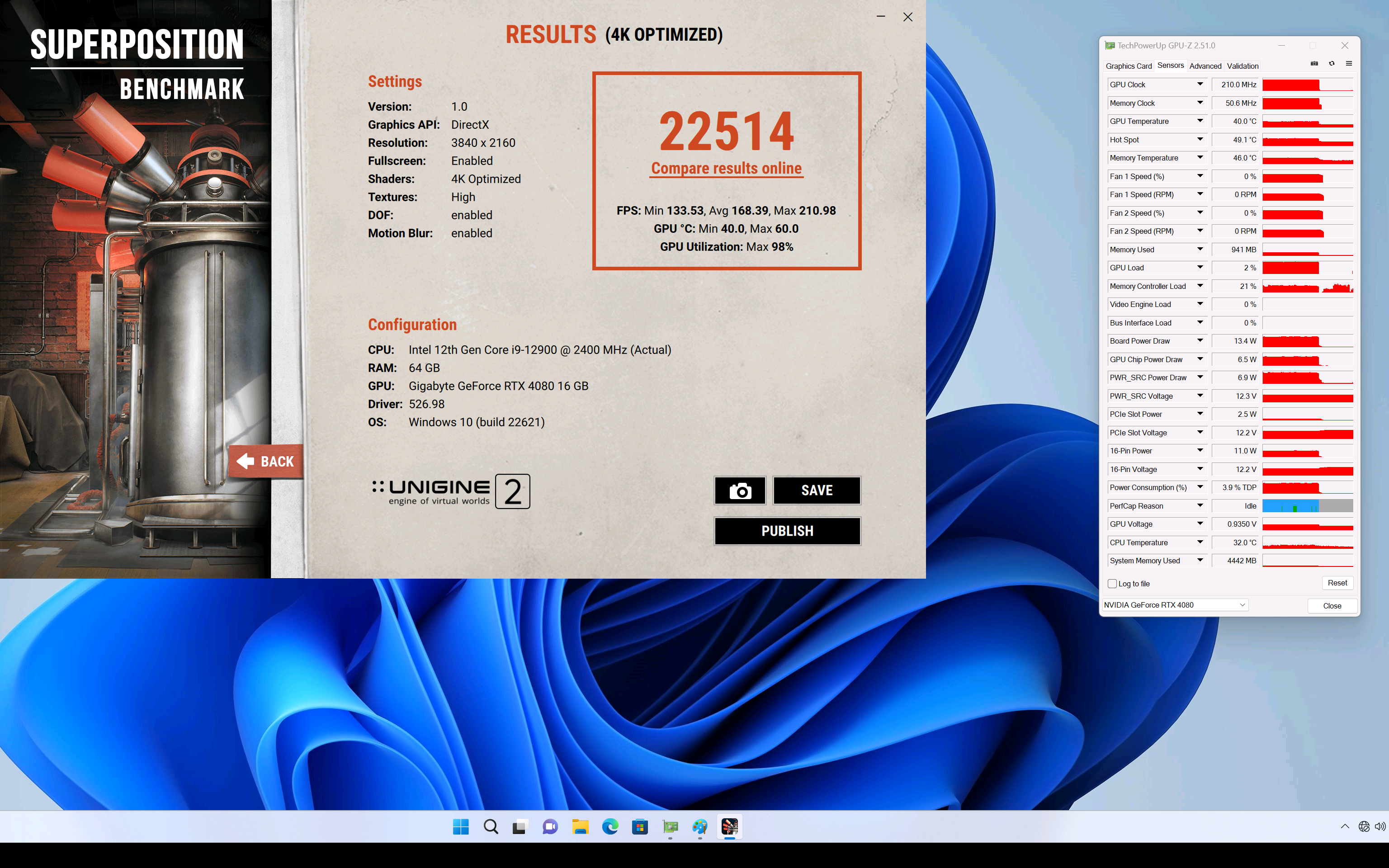
Task: Open the 16-Pin Power sensor dropdown
Action: 1200,451
